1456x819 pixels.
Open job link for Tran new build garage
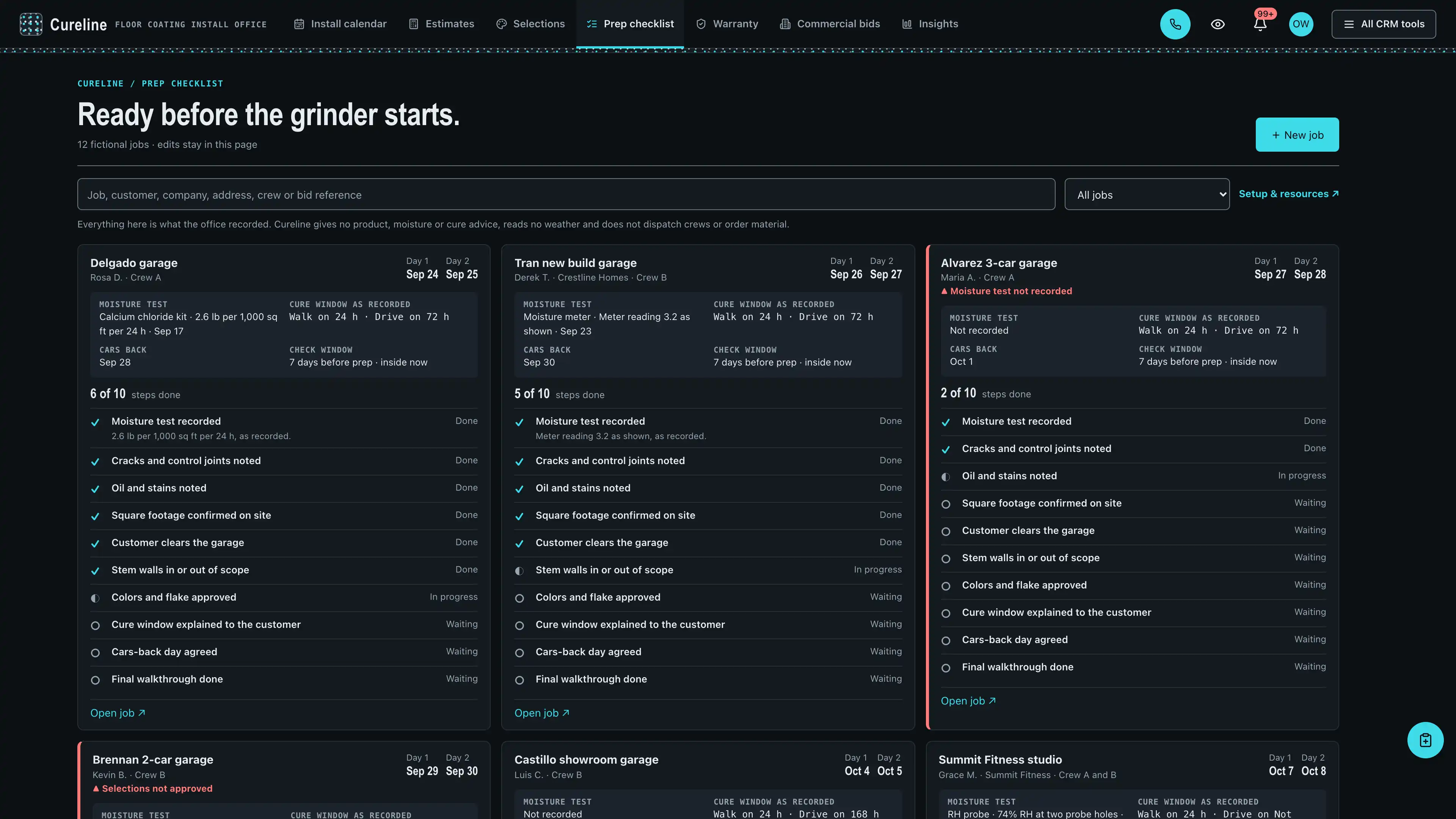point(541,713)
